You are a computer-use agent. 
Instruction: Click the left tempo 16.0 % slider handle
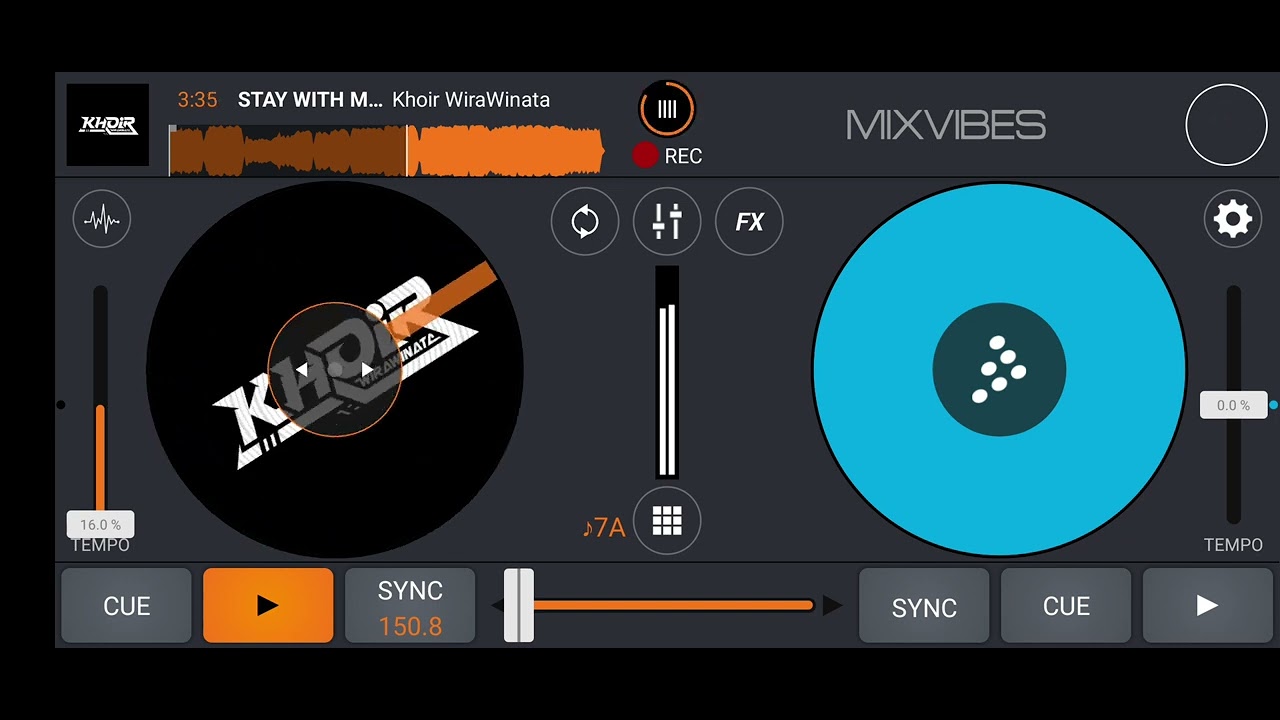tap(100, 524)
